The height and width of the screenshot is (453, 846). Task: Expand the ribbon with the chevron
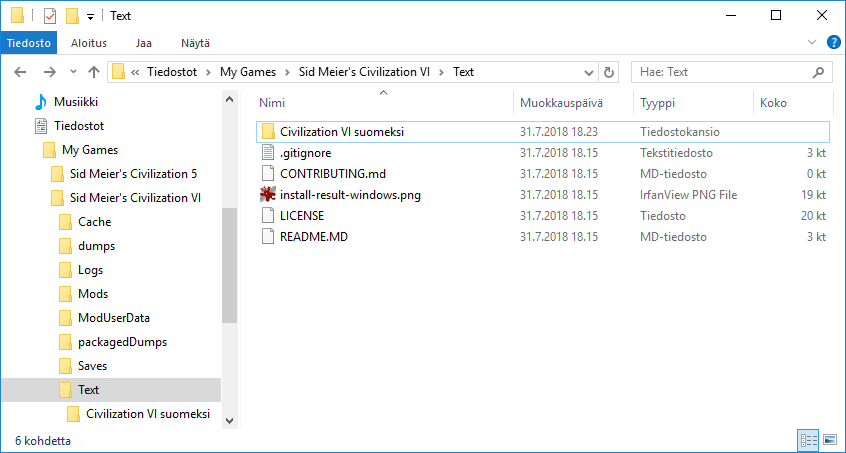(x=811, y=43)
